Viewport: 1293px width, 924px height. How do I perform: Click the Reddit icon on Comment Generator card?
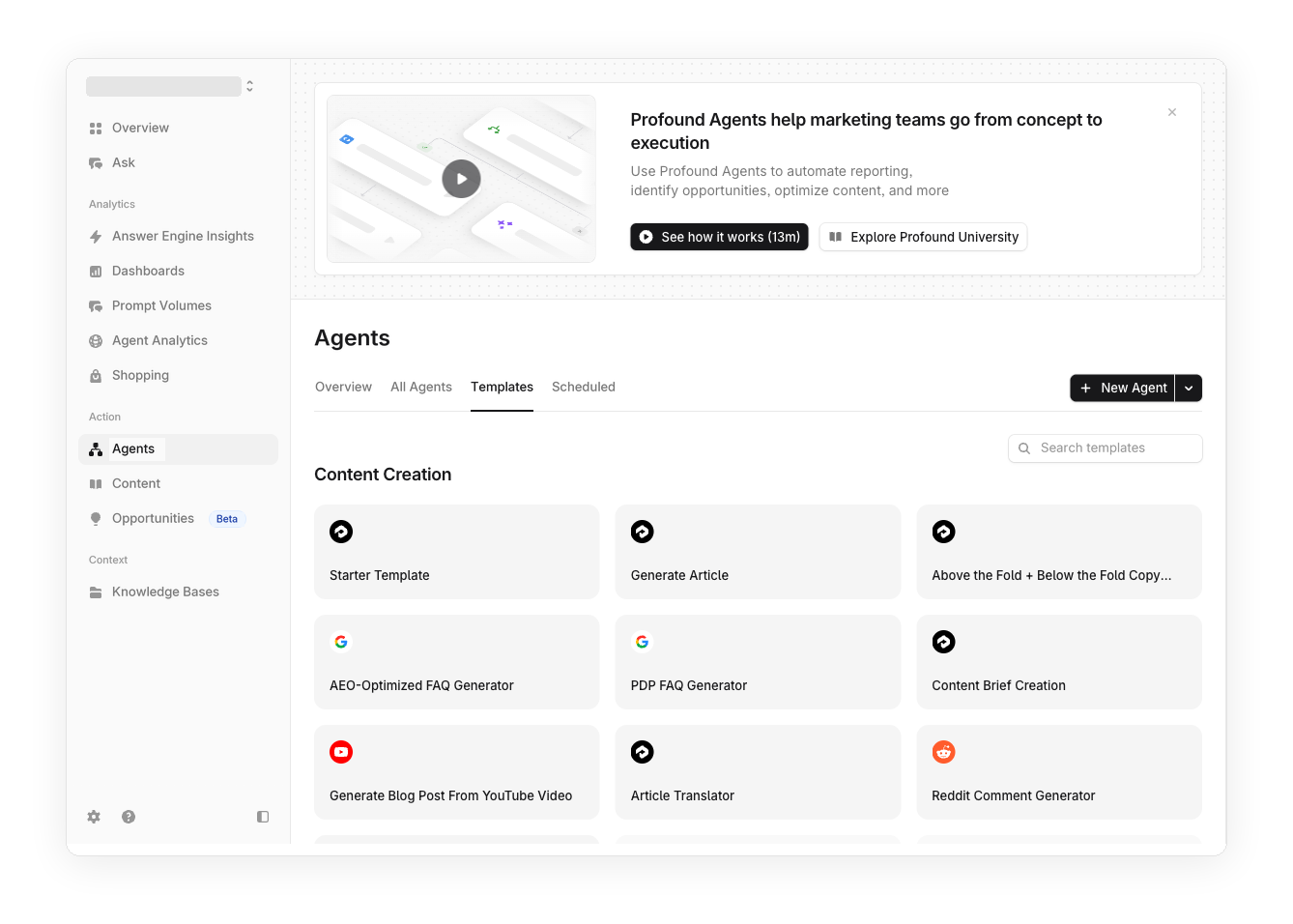pyautogui.click(x=944, y=752)
